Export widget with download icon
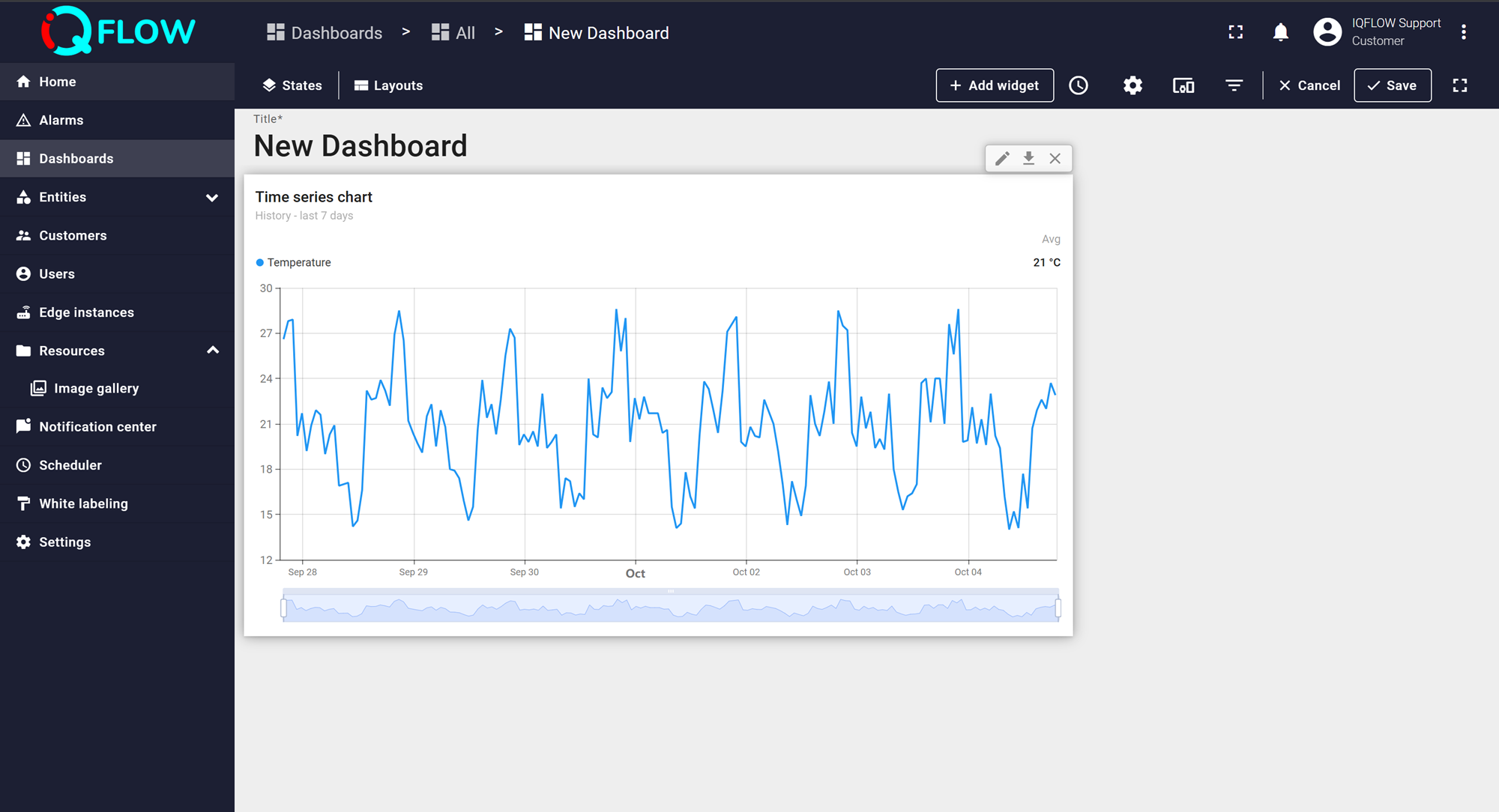 [x=1028, y=158]
